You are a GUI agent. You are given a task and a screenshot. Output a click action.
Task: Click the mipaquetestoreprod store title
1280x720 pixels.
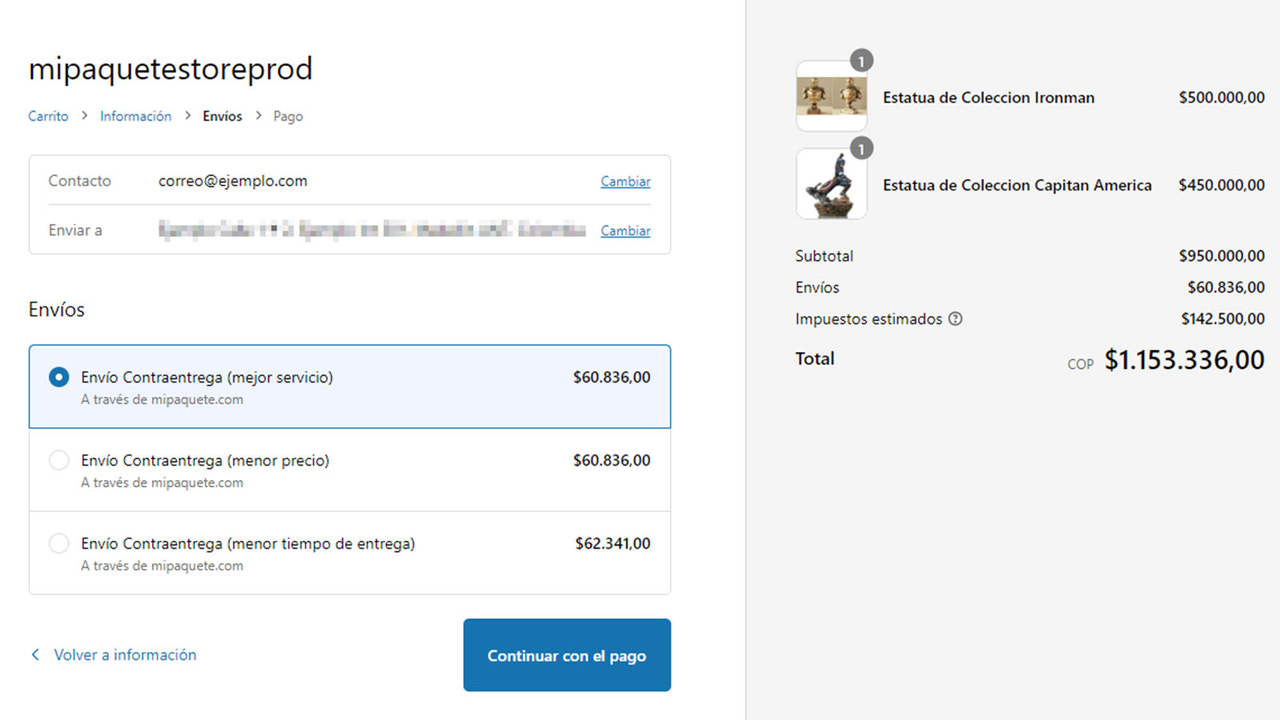pyautogui.click(x=170, y=68)
